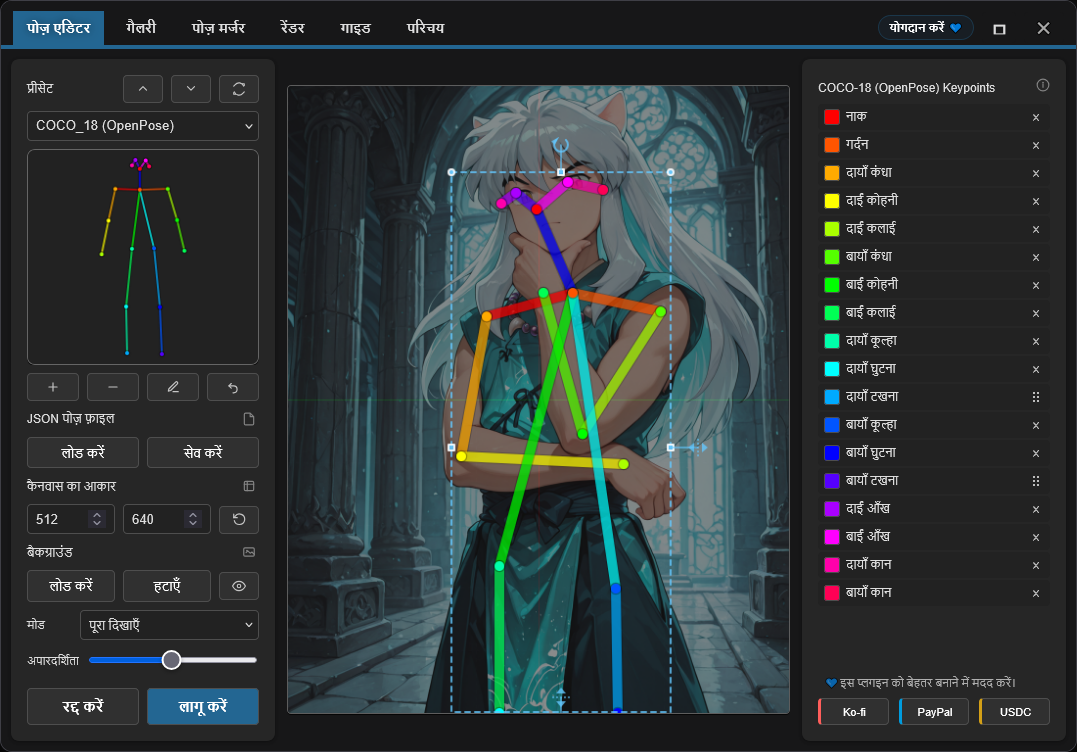Select next preset with down chevron
This screenshot has height=752, width=1077.
click(x=191, y=89)
